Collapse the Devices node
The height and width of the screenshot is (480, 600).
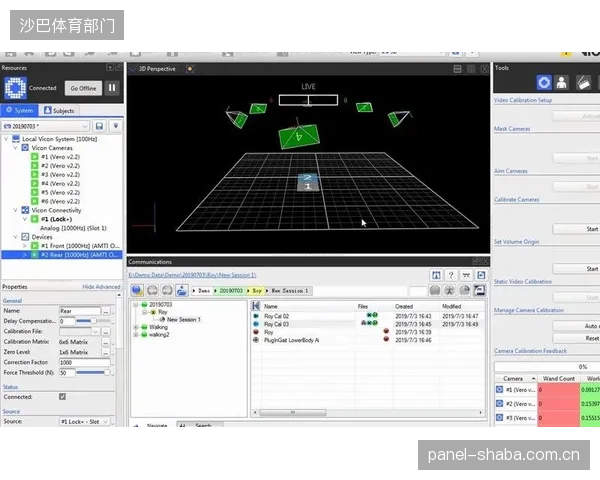pos(16,237)
